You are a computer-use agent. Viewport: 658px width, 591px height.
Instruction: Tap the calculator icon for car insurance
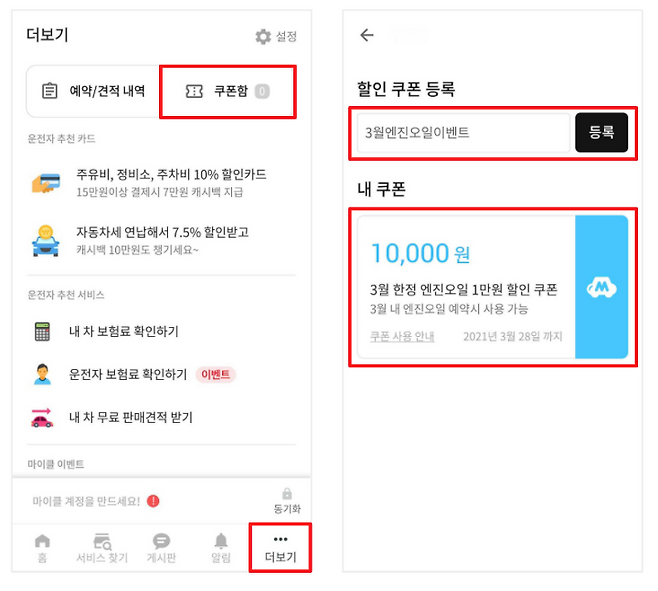click(x=42, y=331)
